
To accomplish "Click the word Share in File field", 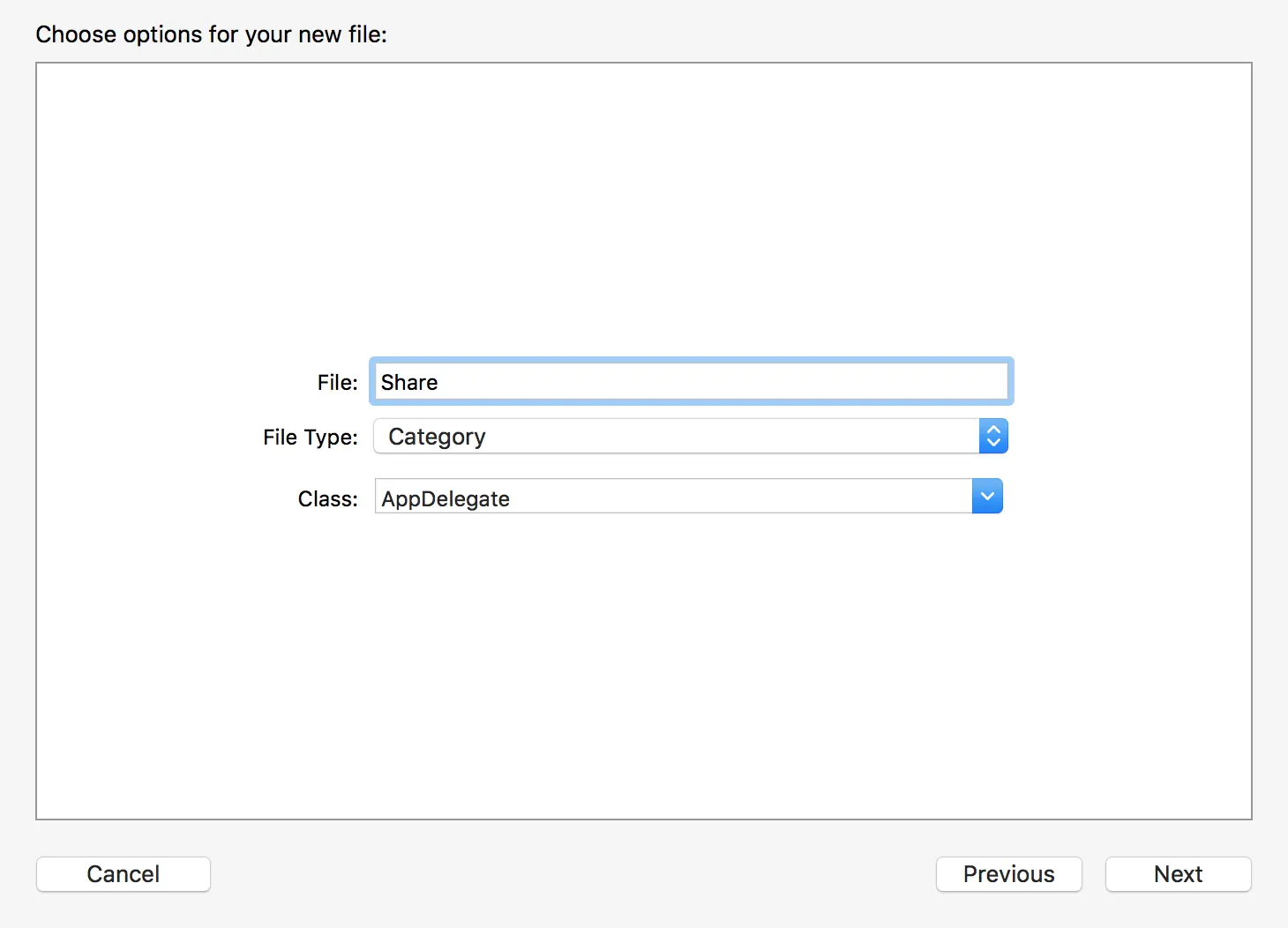I will pos(409,383).
